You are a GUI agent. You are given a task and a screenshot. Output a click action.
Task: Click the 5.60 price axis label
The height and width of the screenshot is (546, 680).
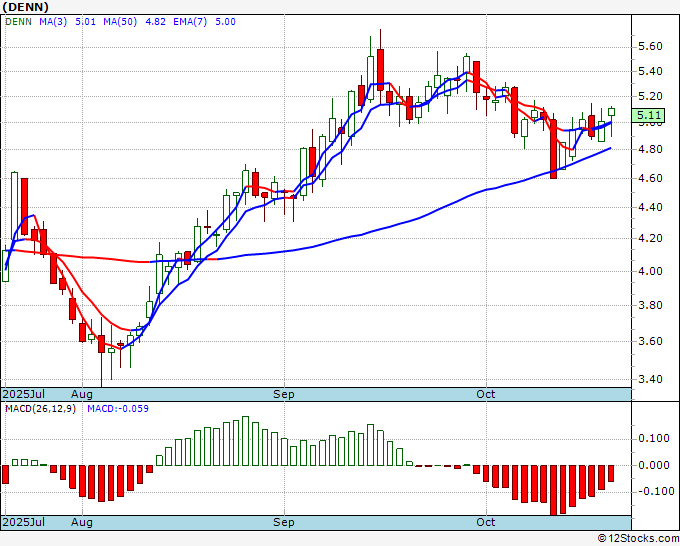651,46
